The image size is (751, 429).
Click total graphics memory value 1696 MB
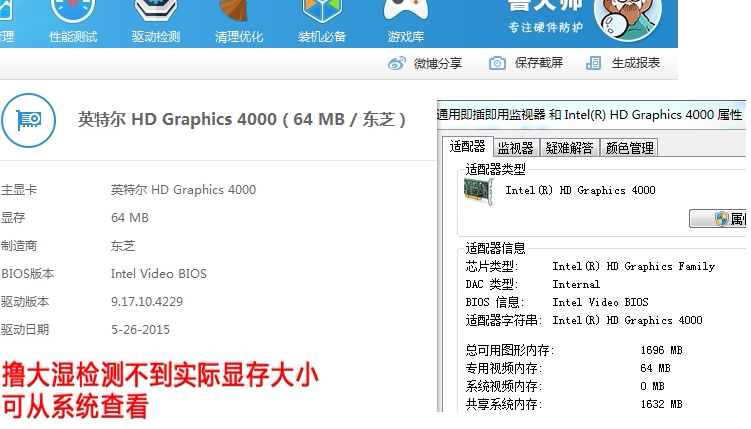coord(661,350)
